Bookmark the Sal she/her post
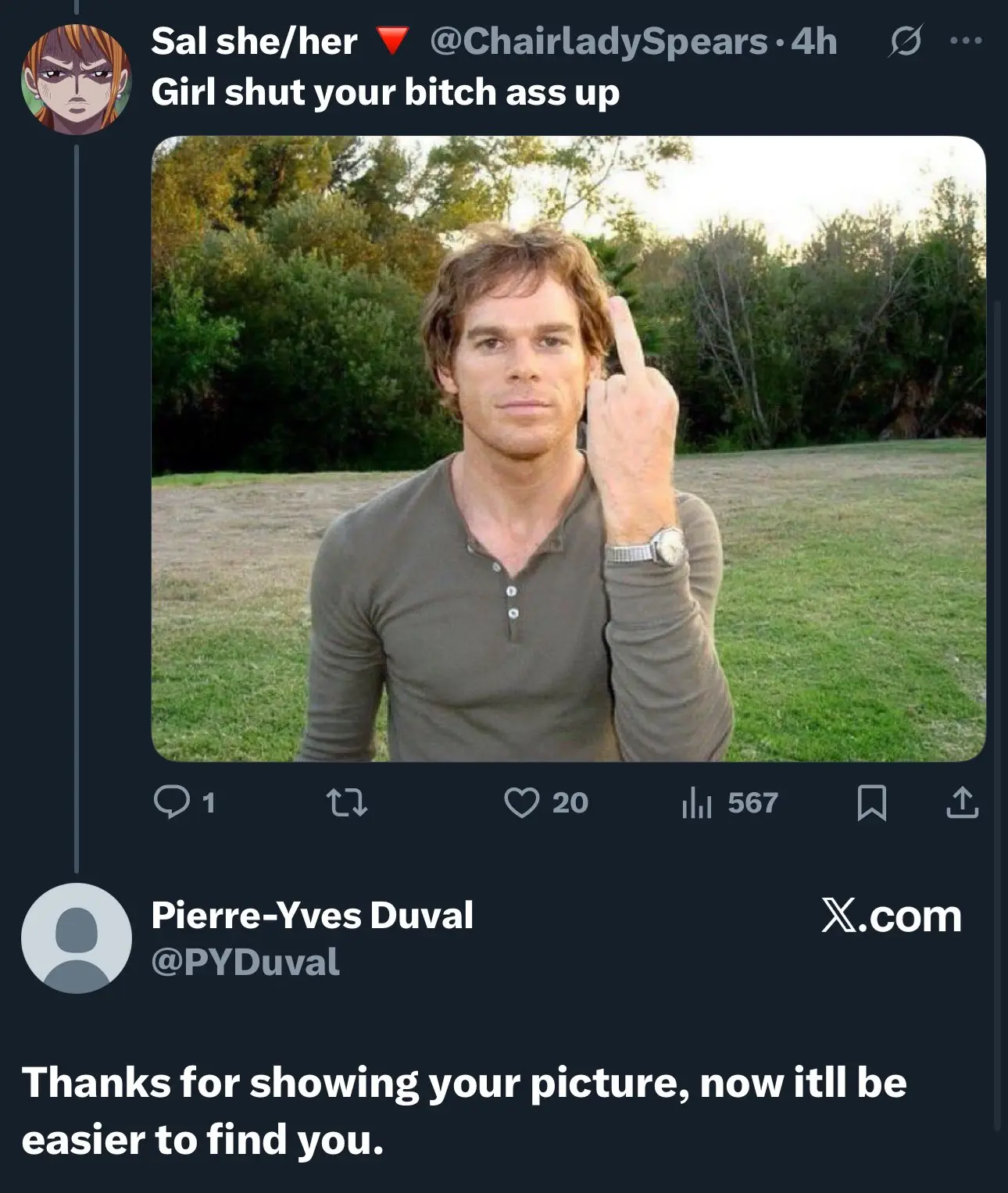1008x1193 pixels. point(871,803)
